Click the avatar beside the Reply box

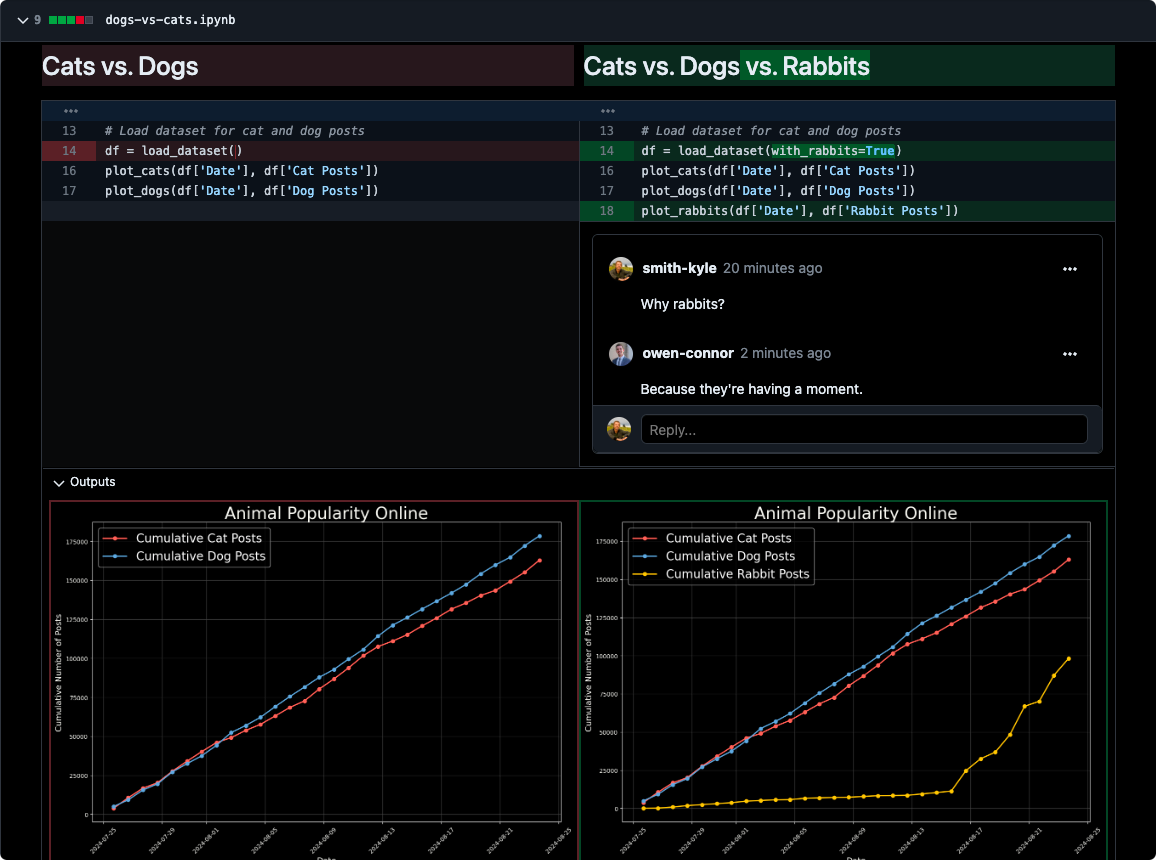point(619,429)
